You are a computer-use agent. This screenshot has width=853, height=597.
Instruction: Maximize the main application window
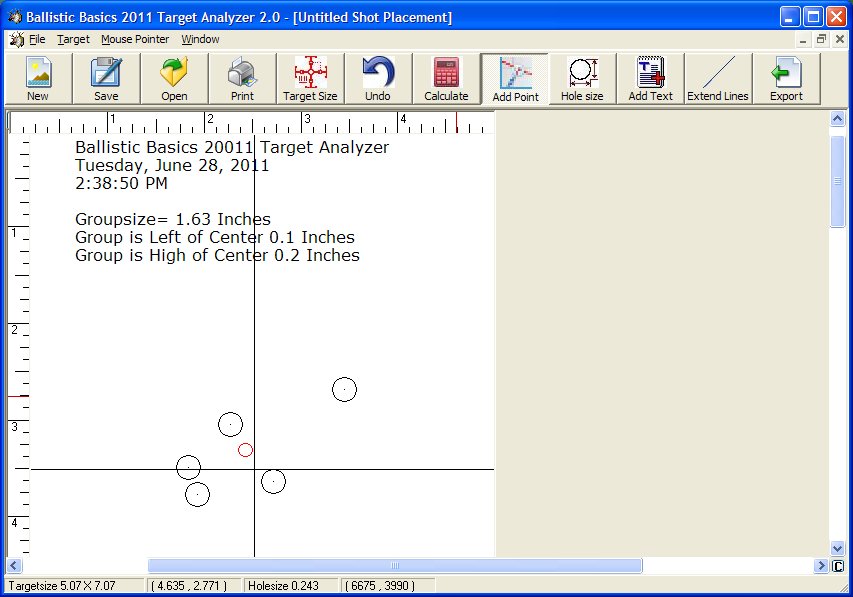[x=813, y=17]
